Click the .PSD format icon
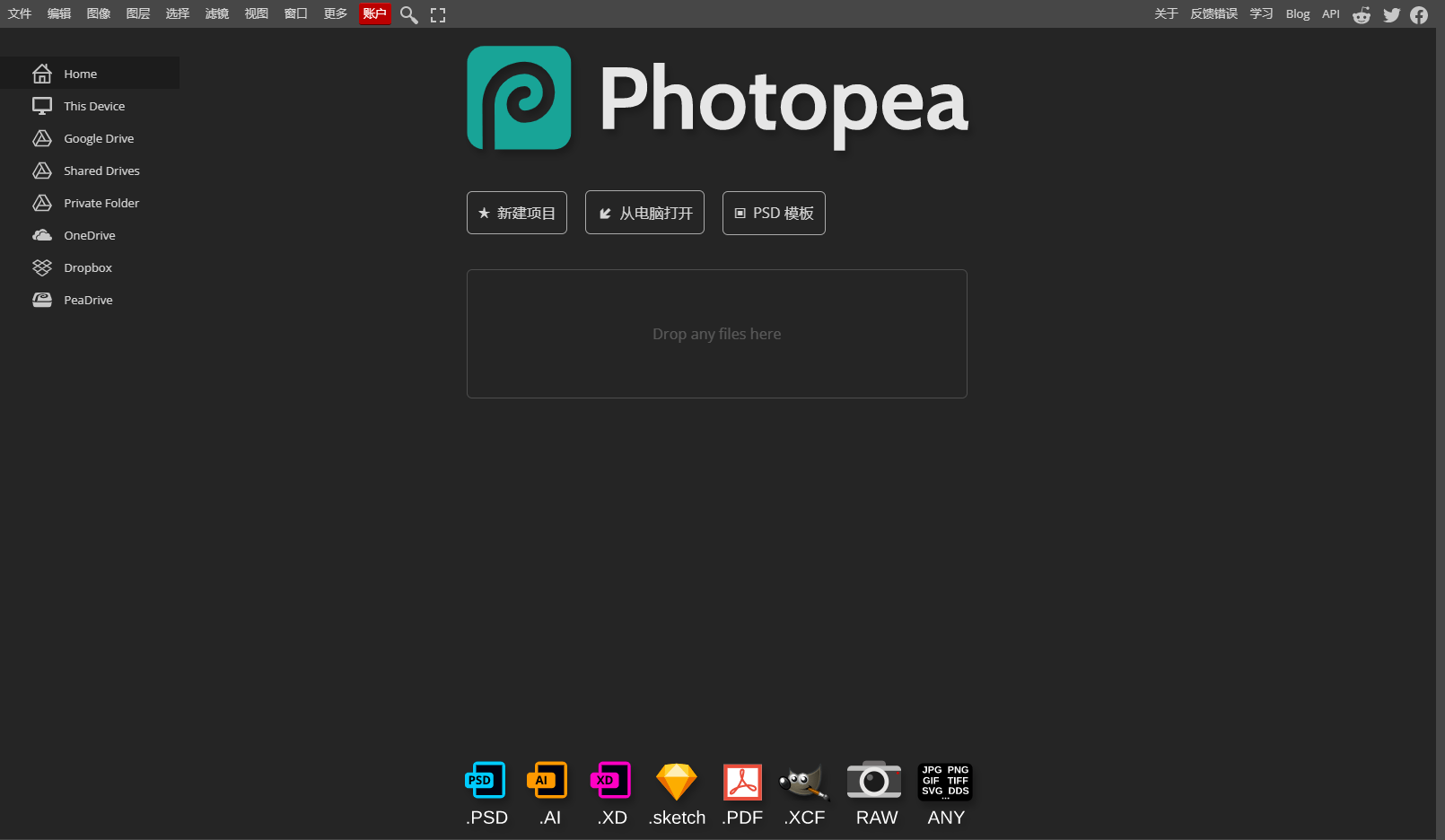This screenshot has height=840, width=1445. [x=486, y=781]
